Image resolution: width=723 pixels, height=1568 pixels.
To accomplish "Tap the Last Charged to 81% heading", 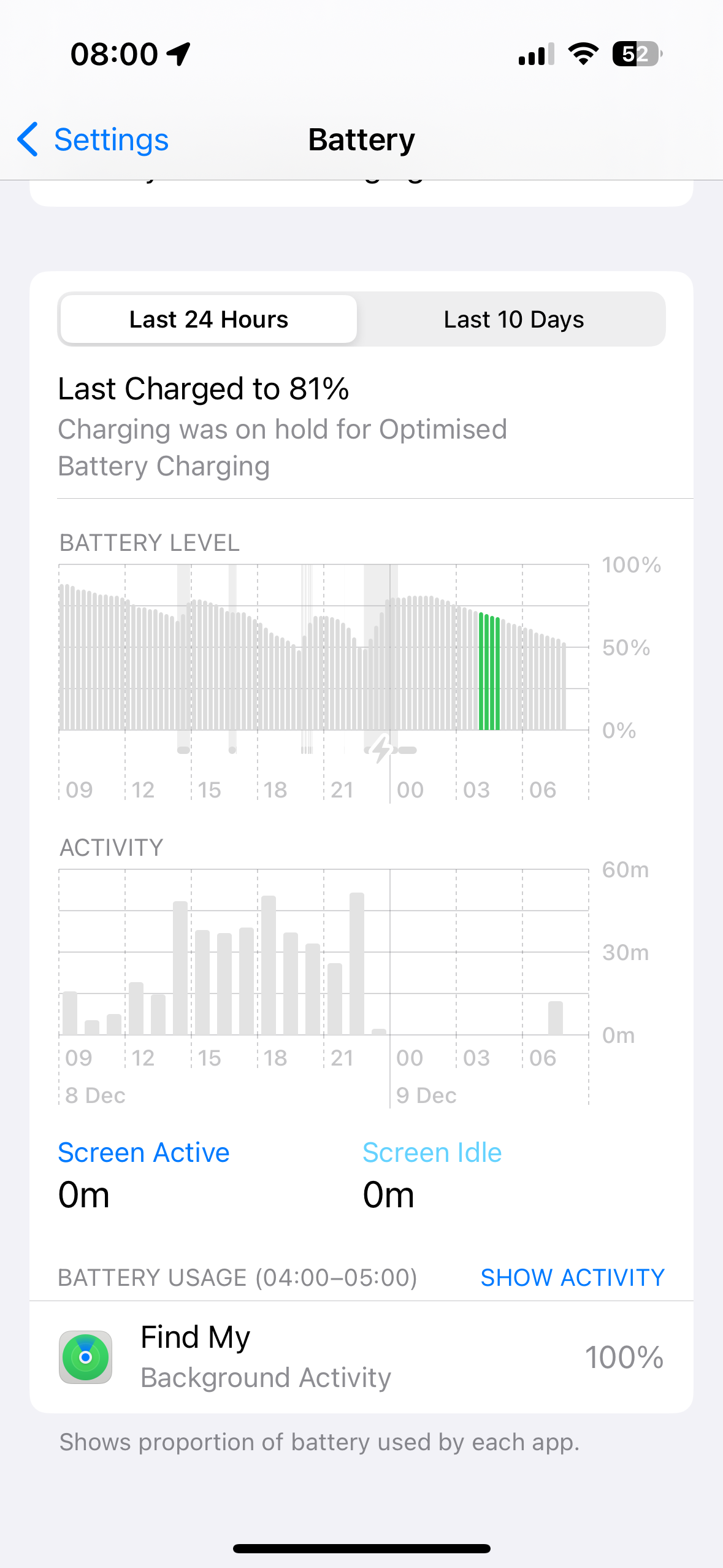I will click(x=204, y=389).
